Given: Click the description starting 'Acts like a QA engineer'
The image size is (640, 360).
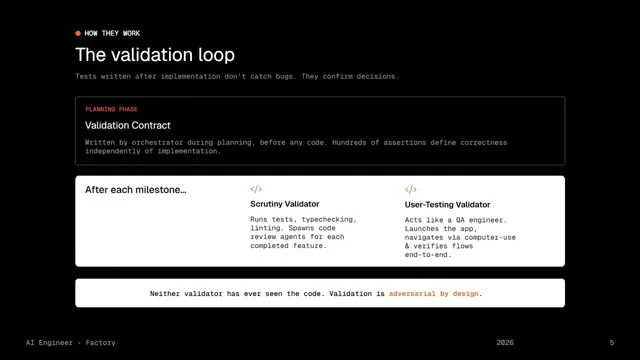Looking at the screenshot, I should coord(460,237).
